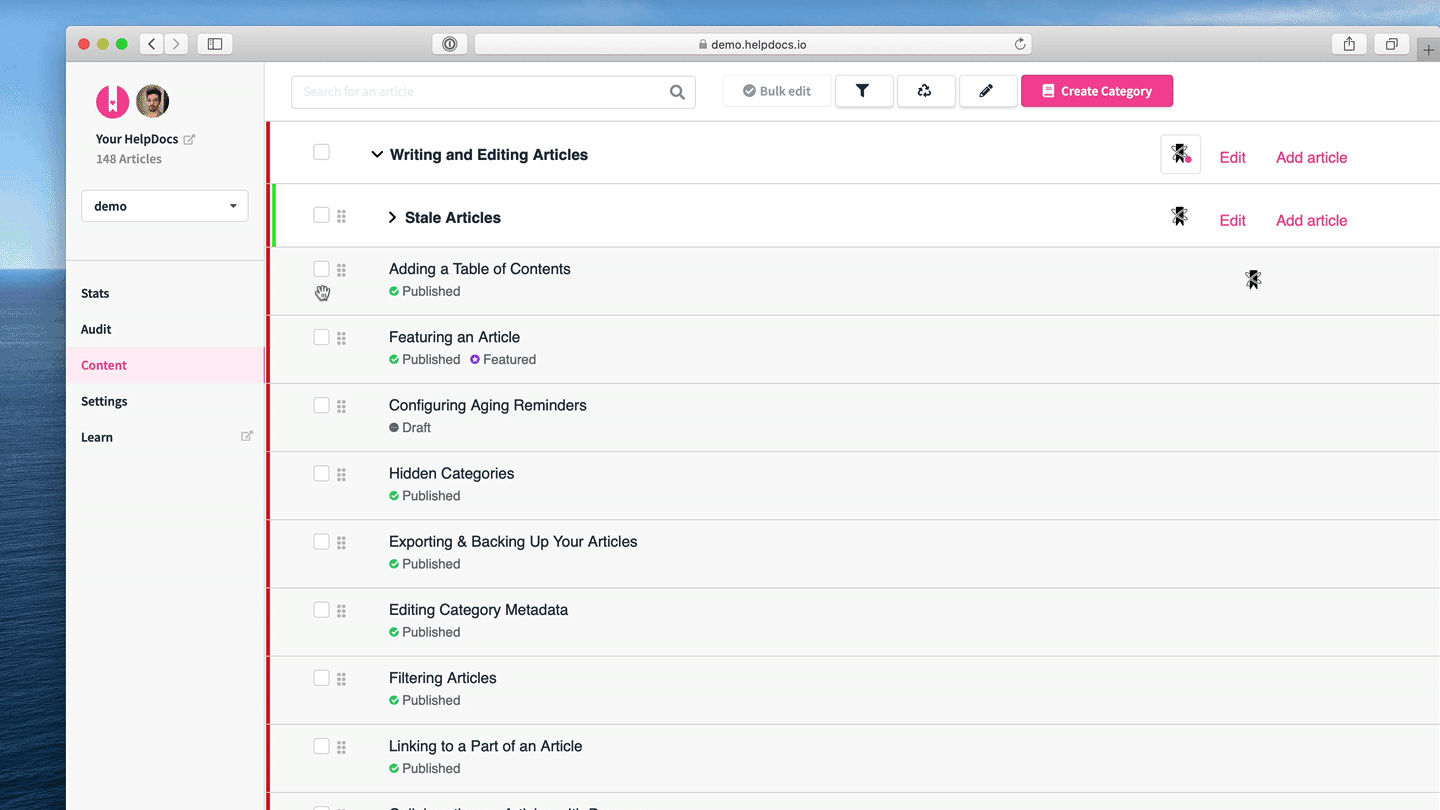Click Safari sidebar toggle icon
Image resolution: width=1440 pixels, height=810 pixels.
pos(214,44)
